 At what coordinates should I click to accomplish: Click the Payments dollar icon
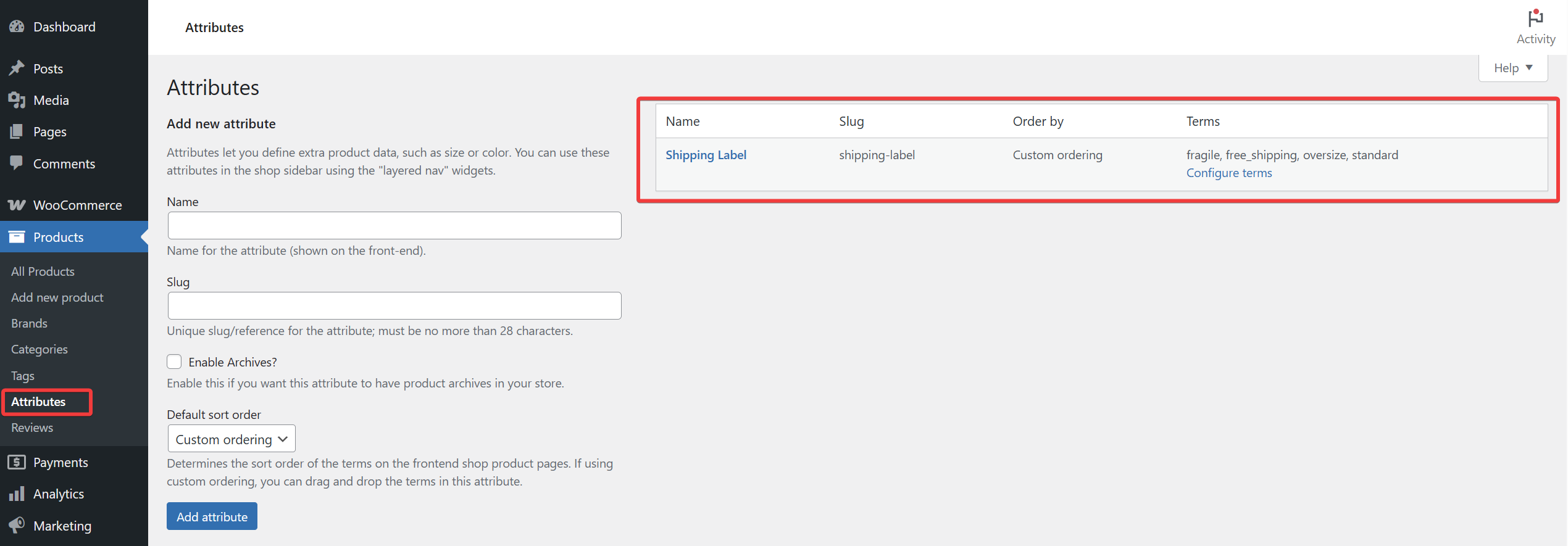(17, 462)
